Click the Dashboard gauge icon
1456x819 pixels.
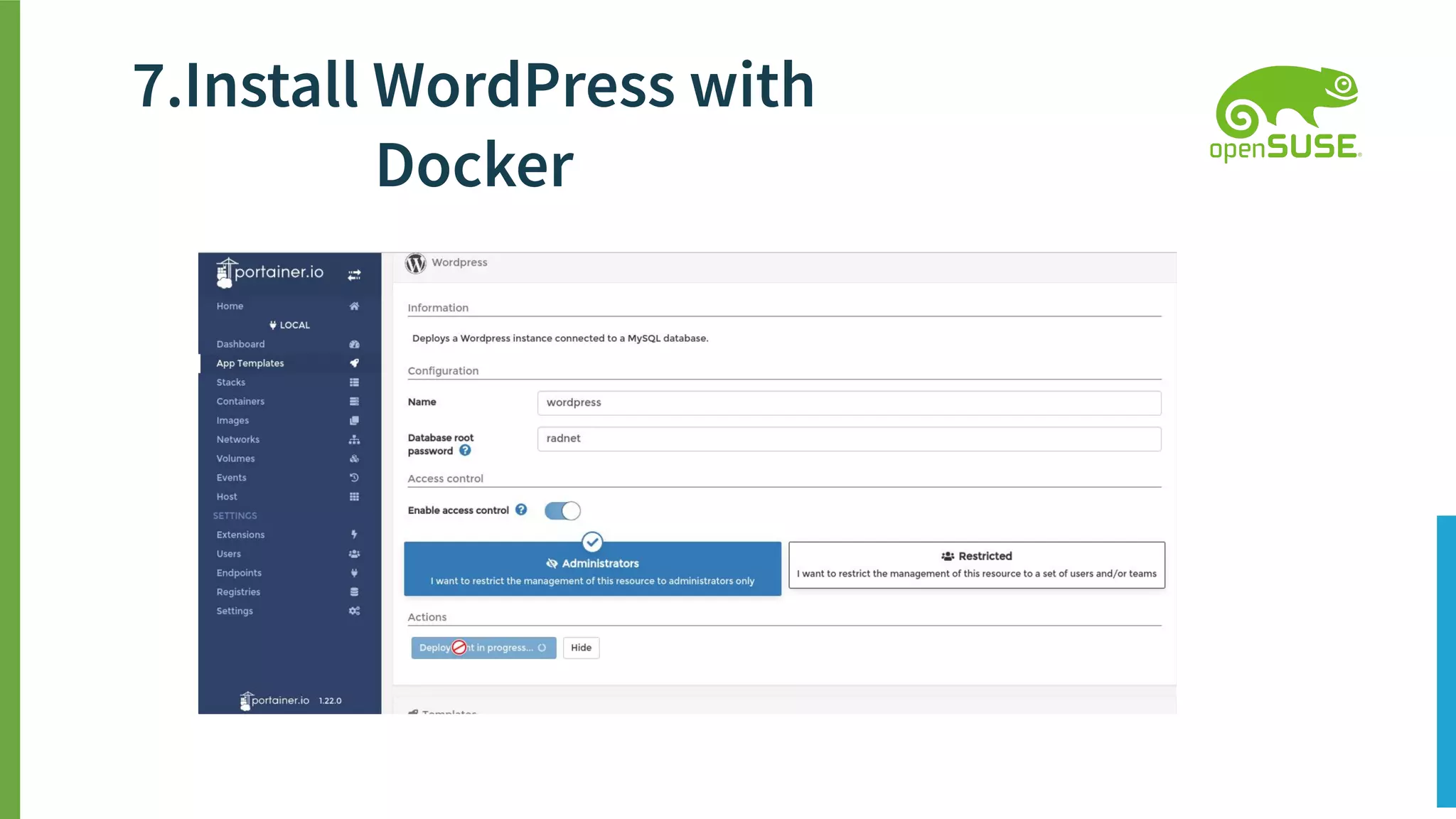(354, 344)
